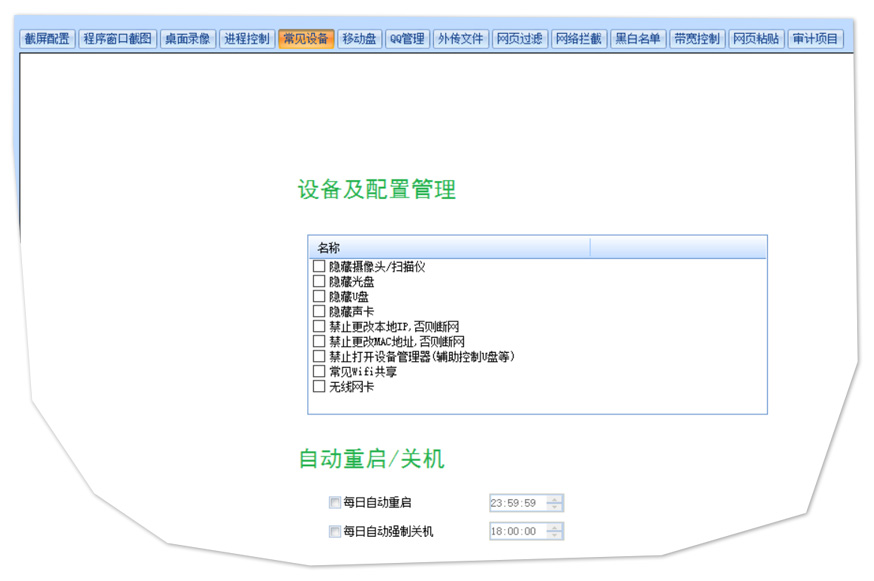This screenshot has height=581, width=874.
Task: Click the down arrow of the 23:59:59 restart time
Action: (555, 507)
